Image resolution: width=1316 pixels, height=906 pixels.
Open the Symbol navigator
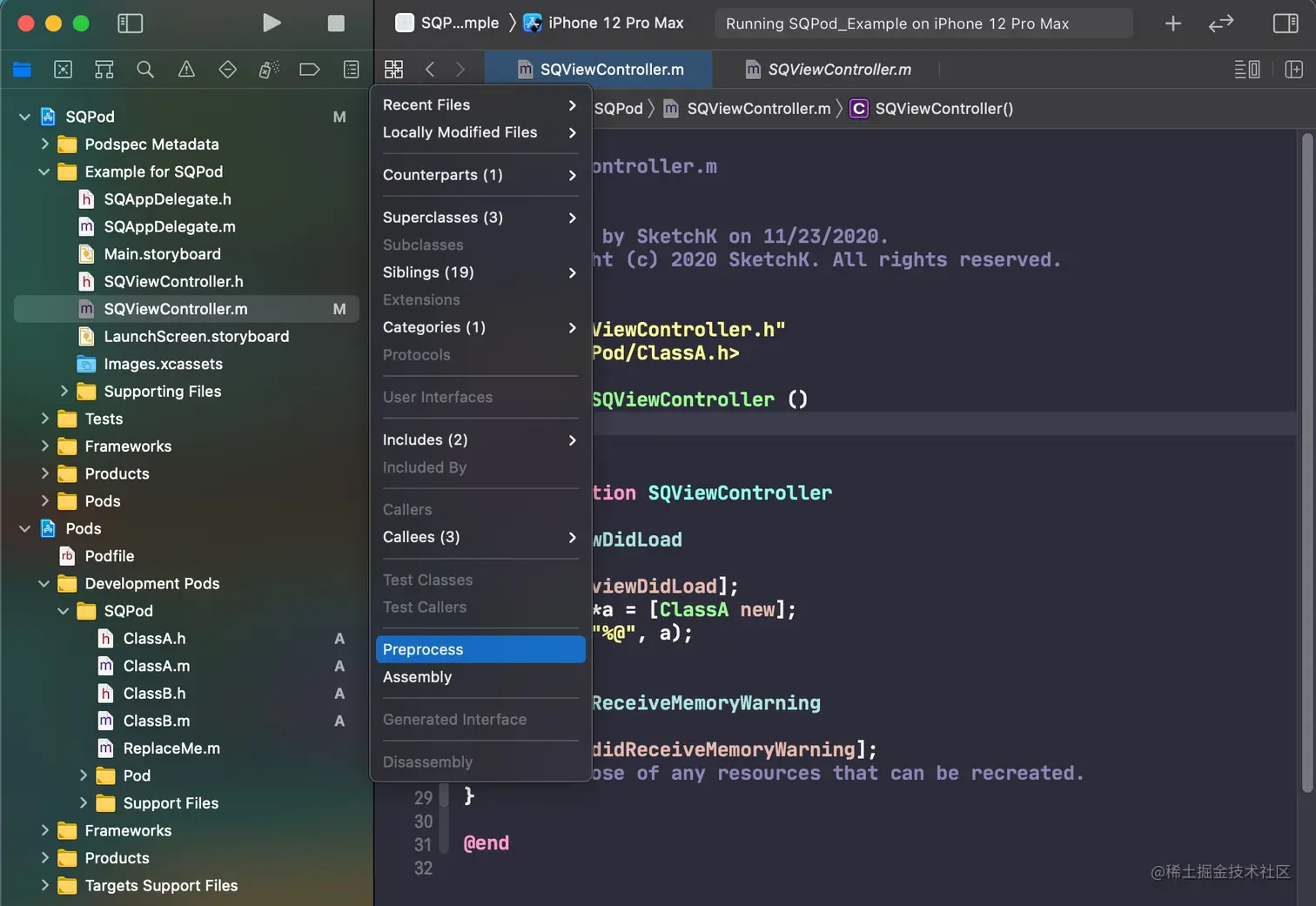click(104, 70)
